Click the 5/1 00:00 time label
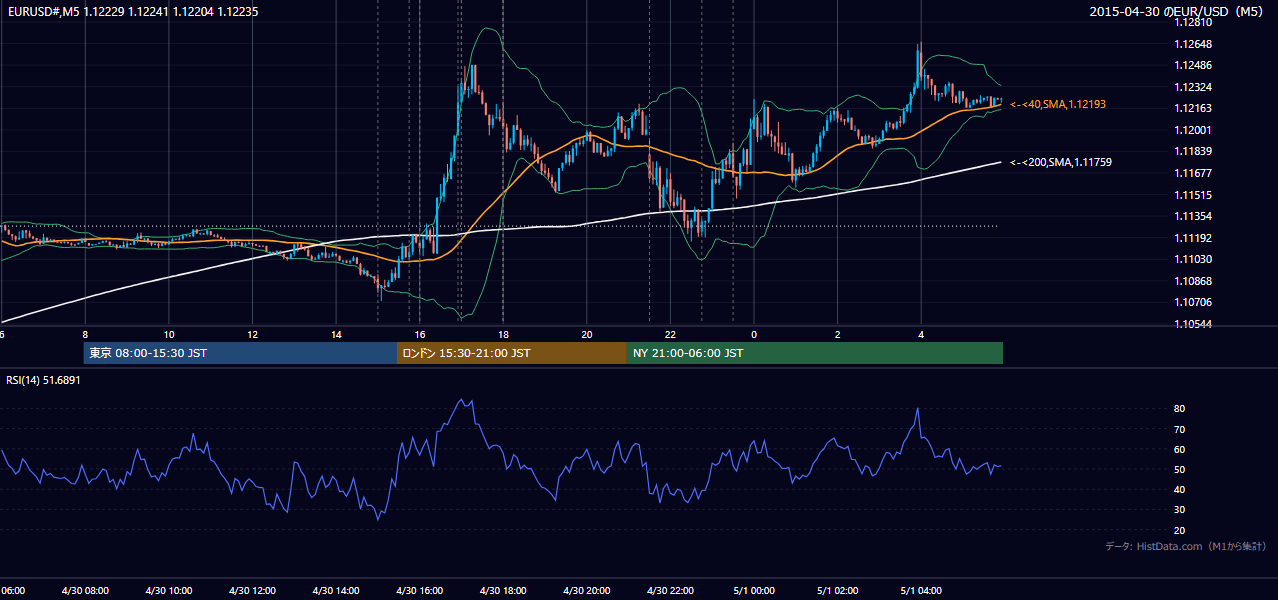The width and height of the screenshot is (1278, 600). pos(754,591)
